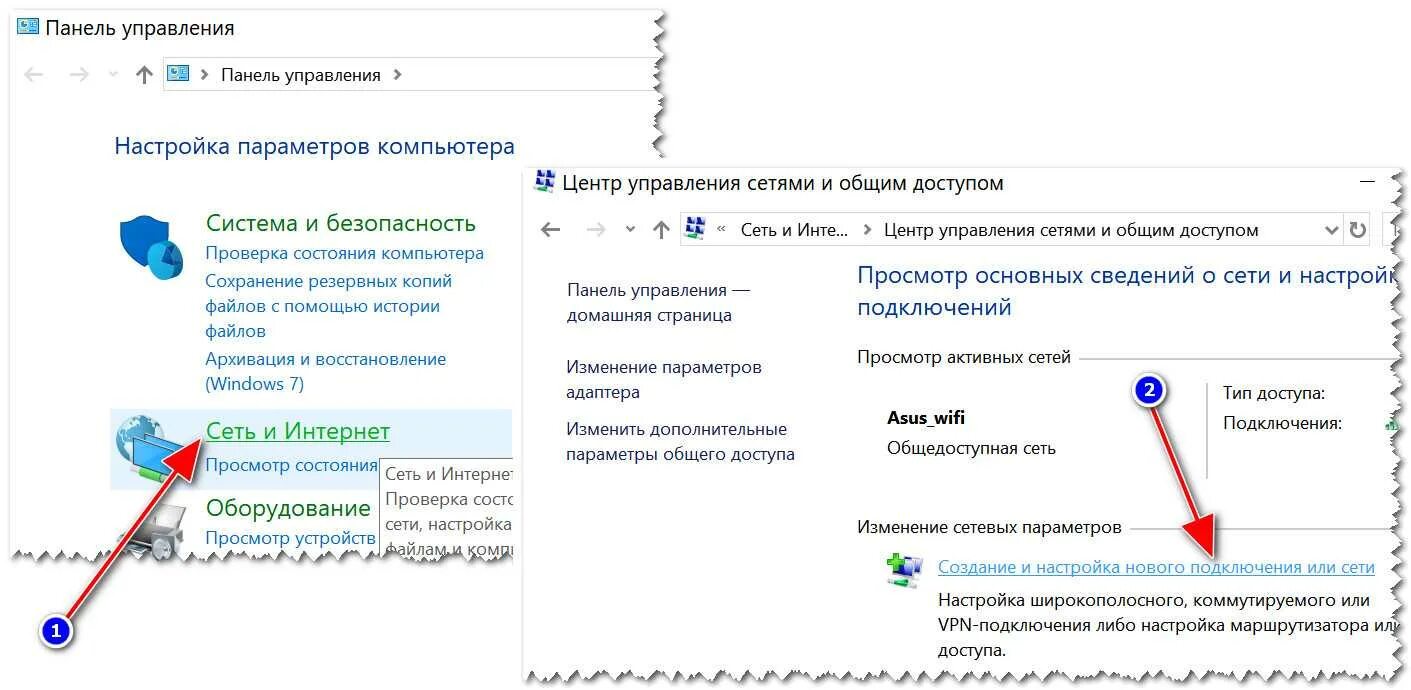Expand chevron after Сеть и Инте... breadcrumb

pos(866,230)
